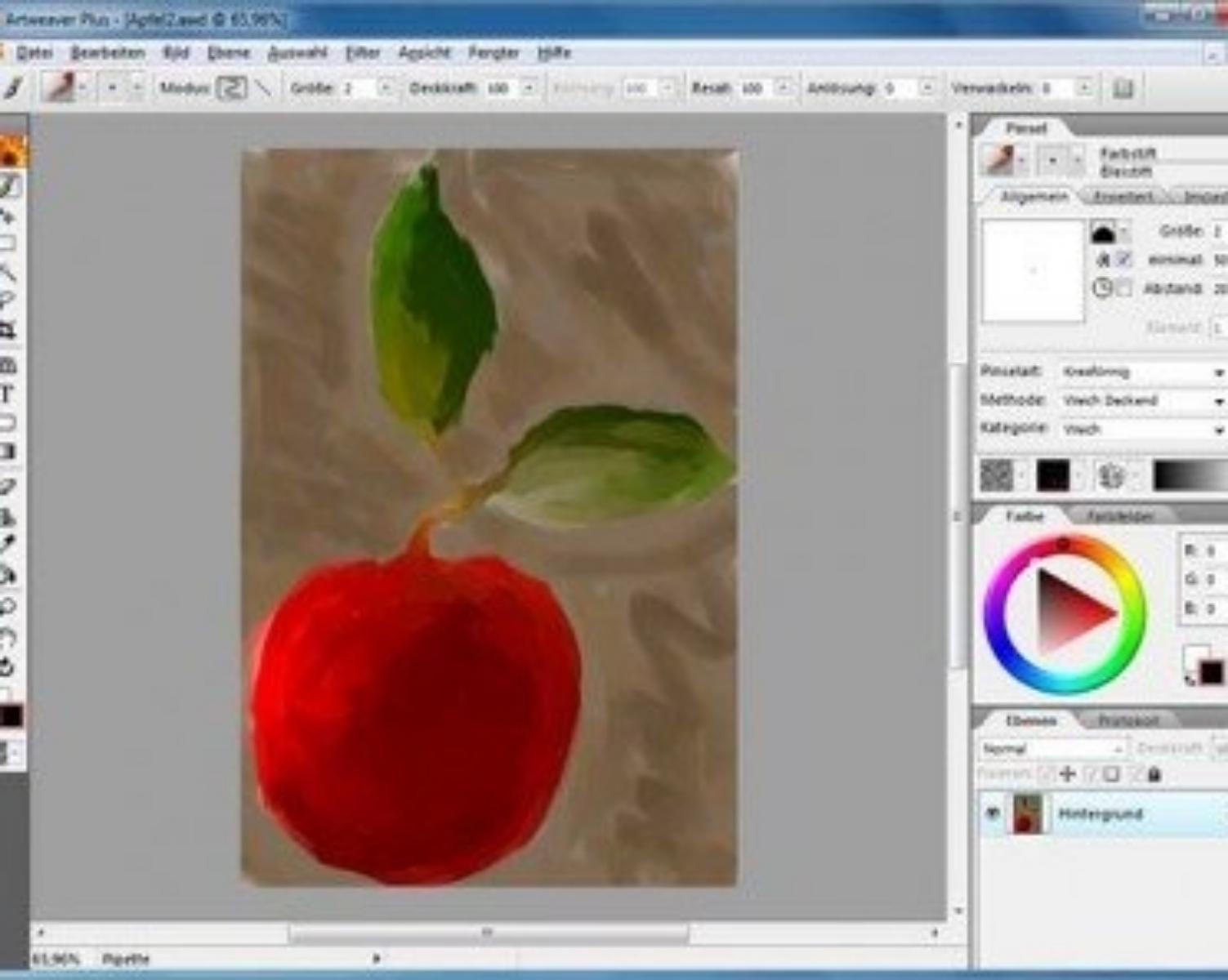The width and height of the screenshot is (1228, 980).
Task: Switch to the Farbe tab
Action: 1024,516
